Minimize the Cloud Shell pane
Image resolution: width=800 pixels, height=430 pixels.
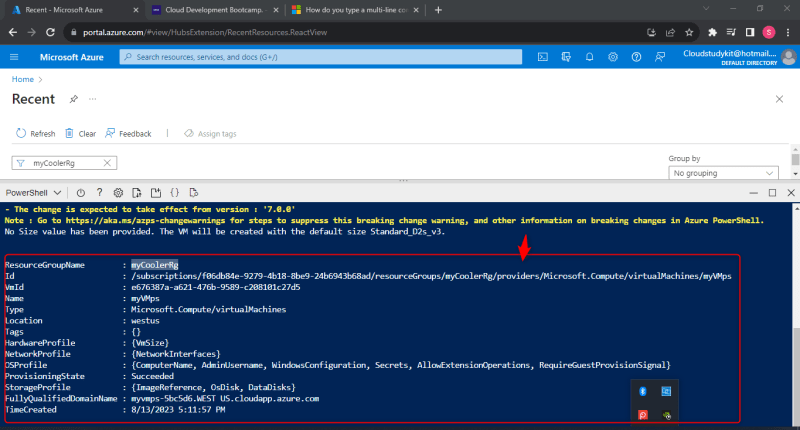tap(754, 193)
